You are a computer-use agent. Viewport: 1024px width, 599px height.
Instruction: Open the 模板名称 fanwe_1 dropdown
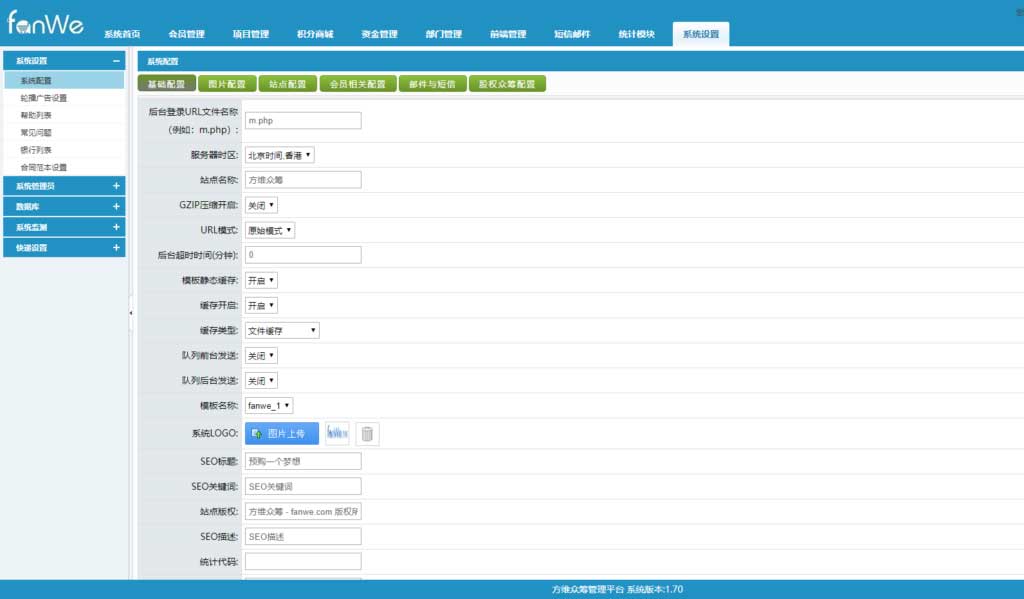tap(269, 406)
